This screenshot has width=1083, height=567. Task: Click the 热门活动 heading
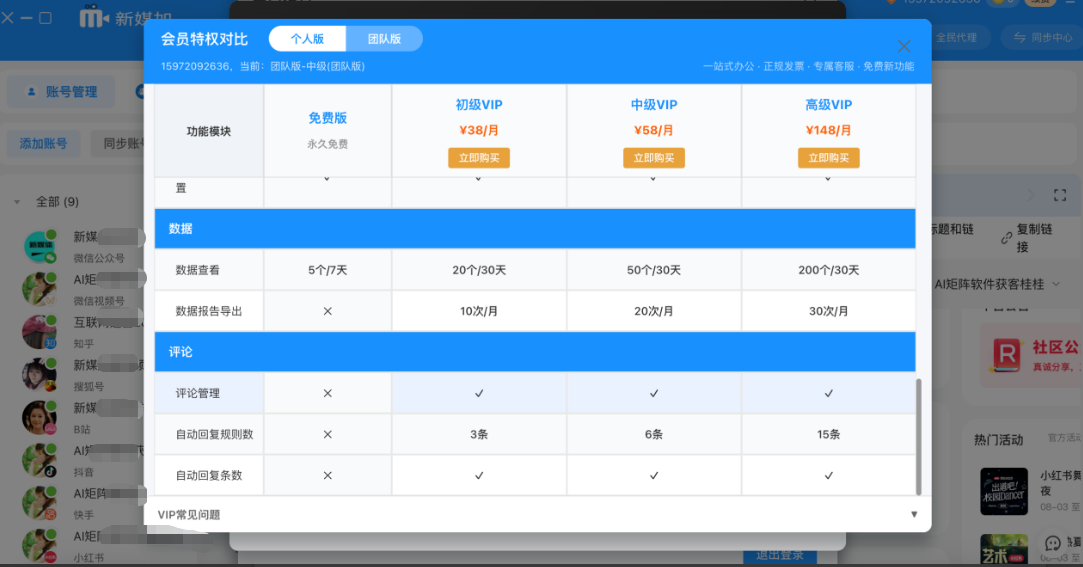[x=998, y=440]
